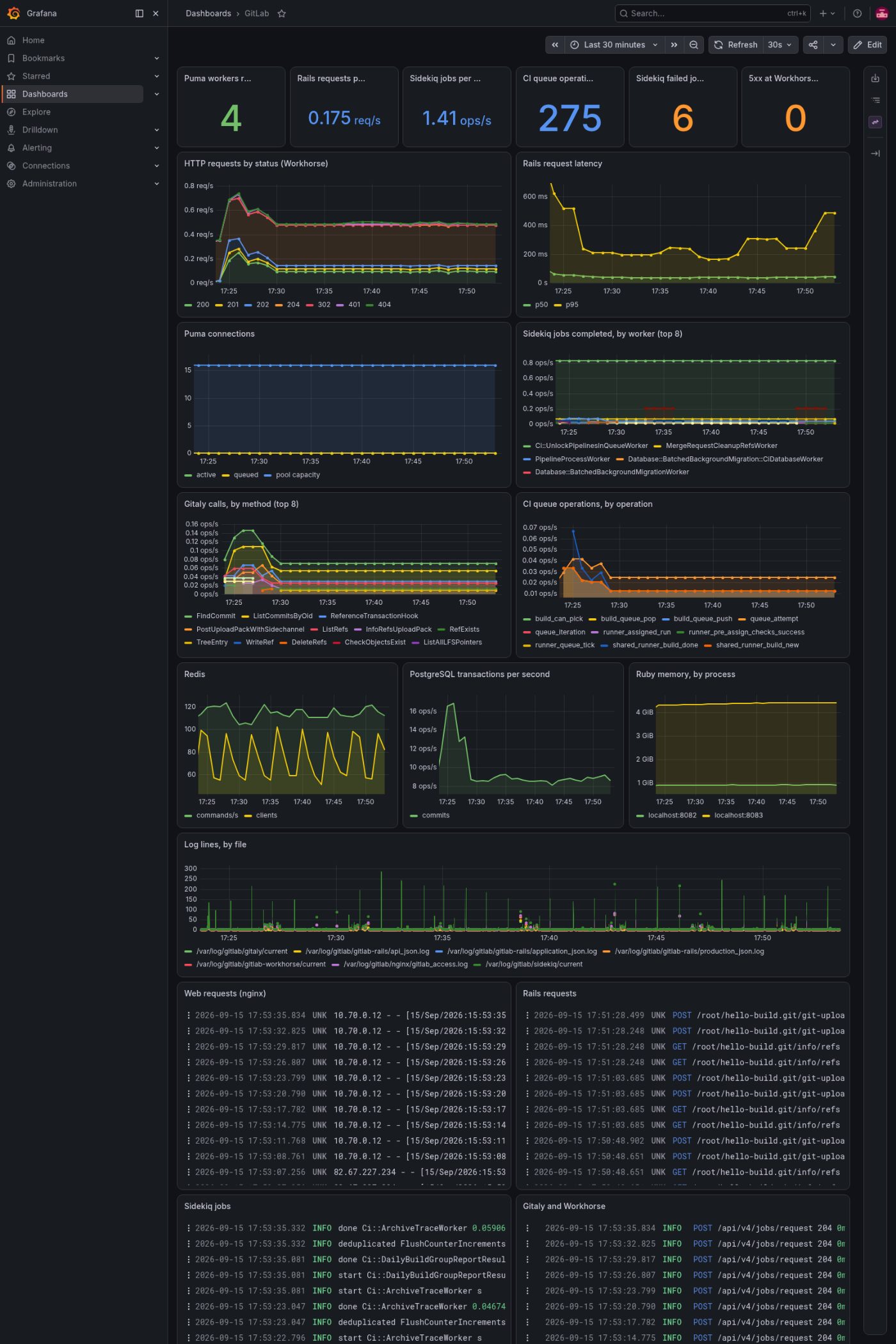Click the Administration gear icon

(11, 184)
